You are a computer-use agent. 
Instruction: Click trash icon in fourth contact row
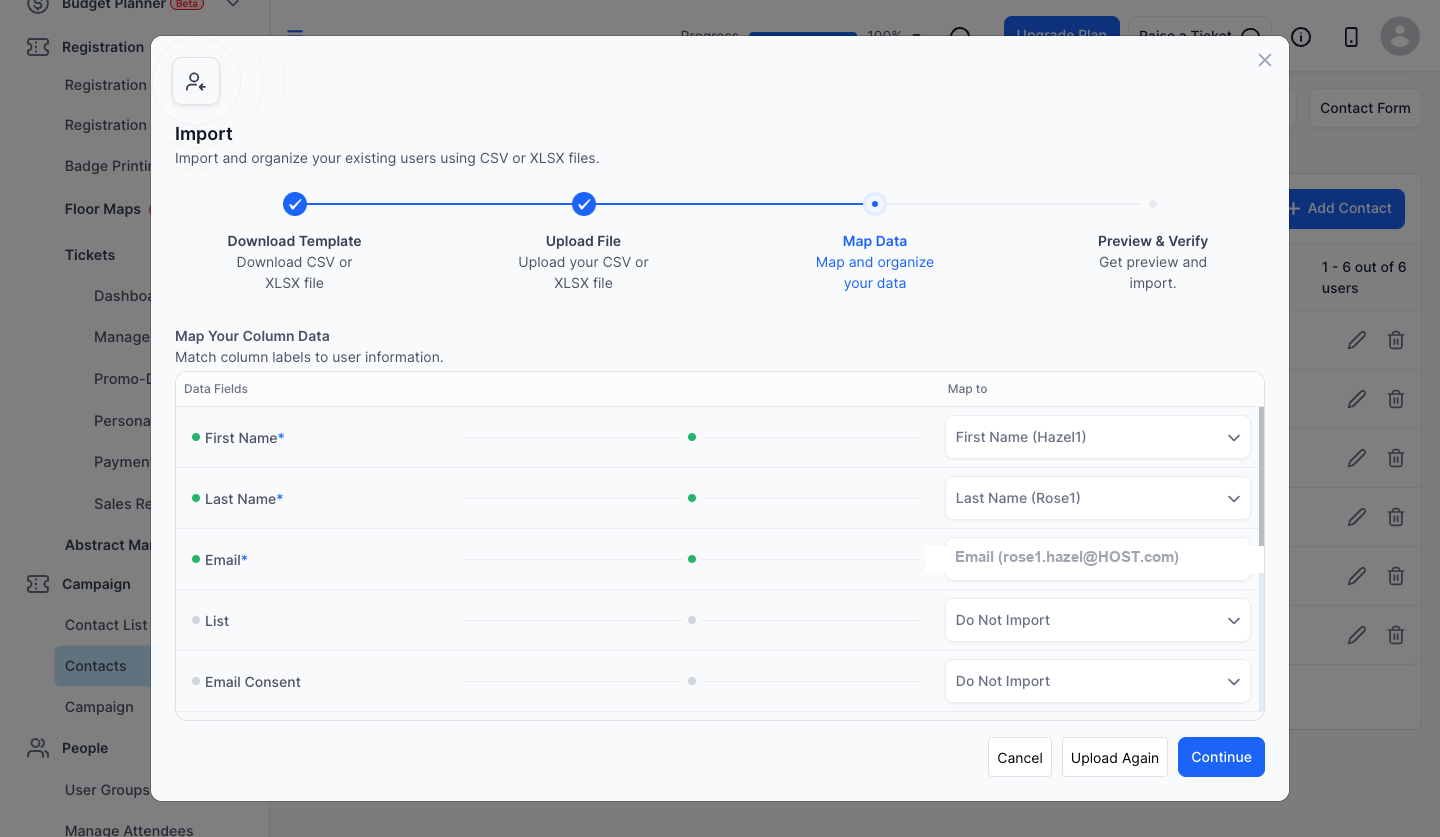pos(1396,517)
